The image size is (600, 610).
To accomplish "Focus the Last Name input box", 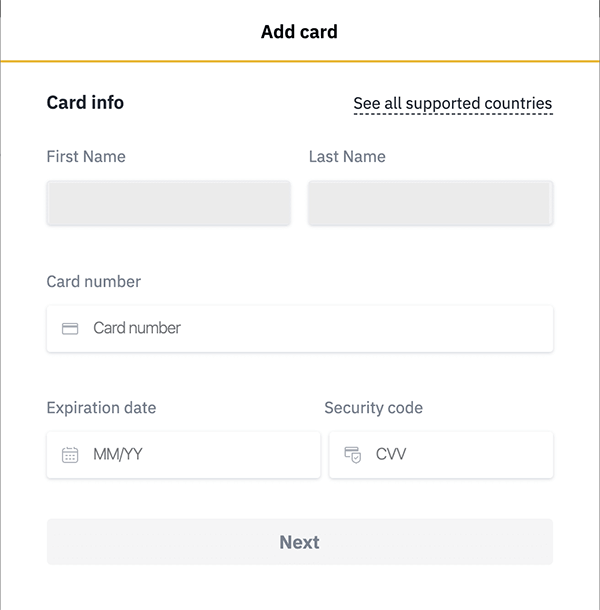I will [431, 203].
